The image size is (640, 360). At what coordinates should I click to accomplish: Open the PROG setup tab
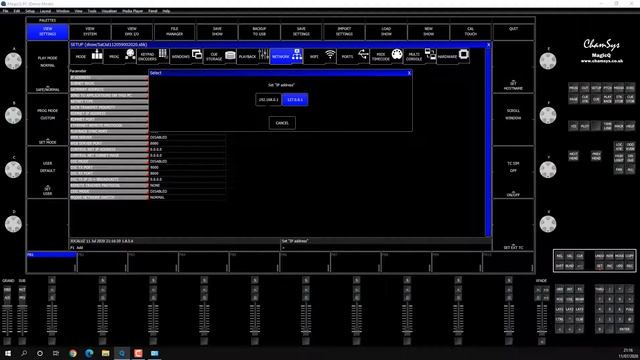pos(120,56)
